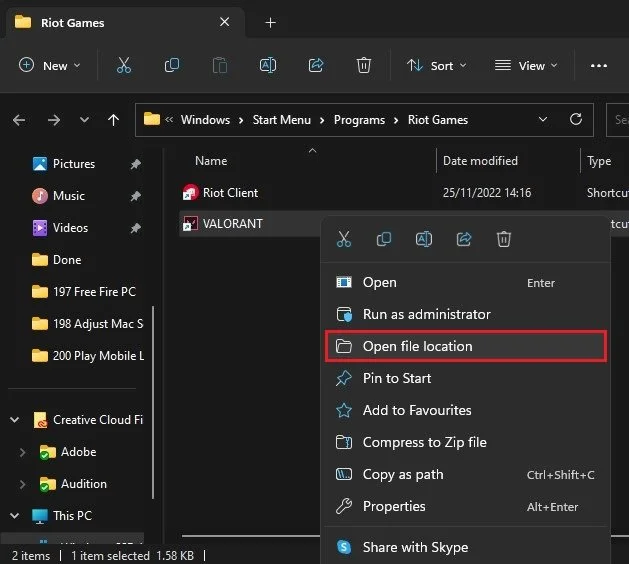The image size is (629, 564).
Task: Click the Rename icon in the toolbar
Action: click(x=268, y=65)
